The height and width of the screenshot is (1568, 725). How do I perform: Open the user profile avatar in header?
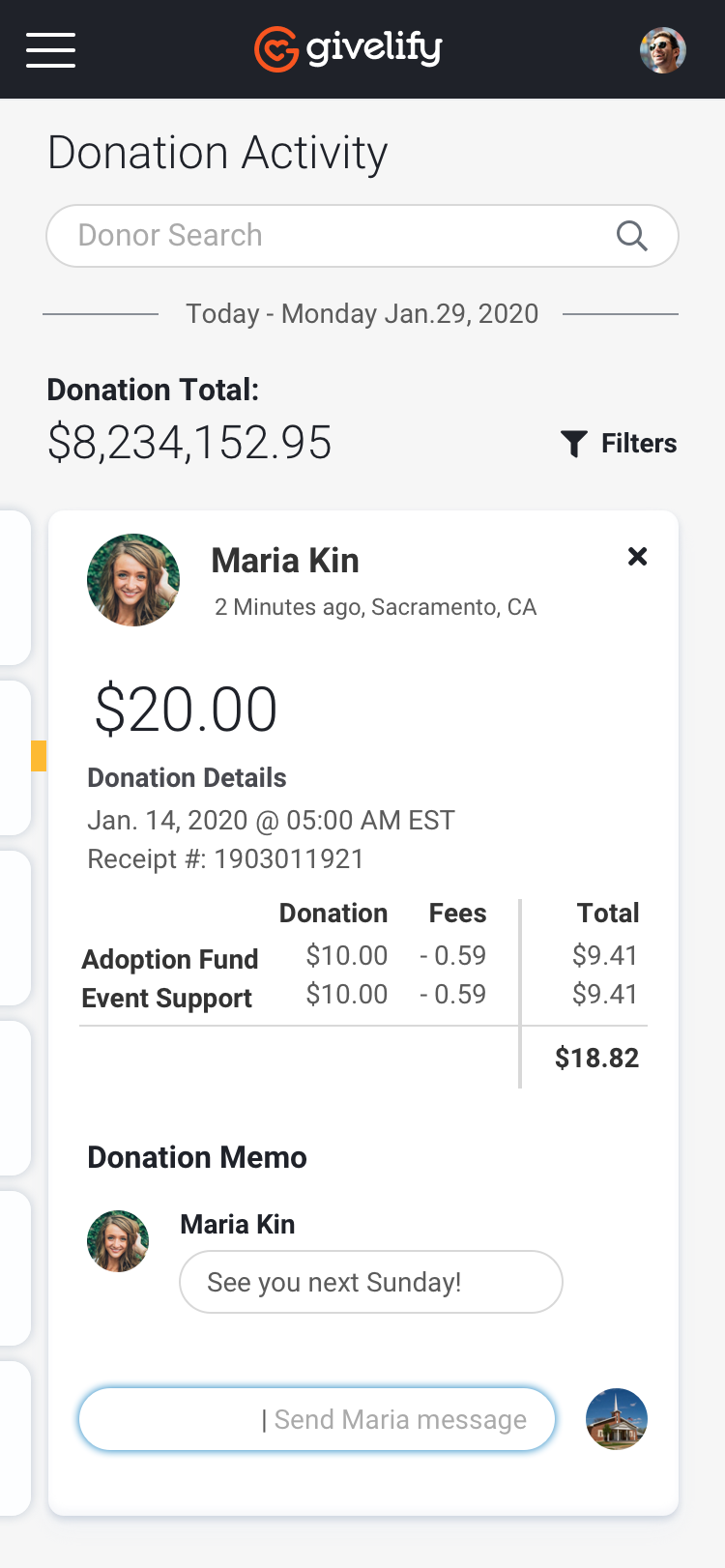663,50
